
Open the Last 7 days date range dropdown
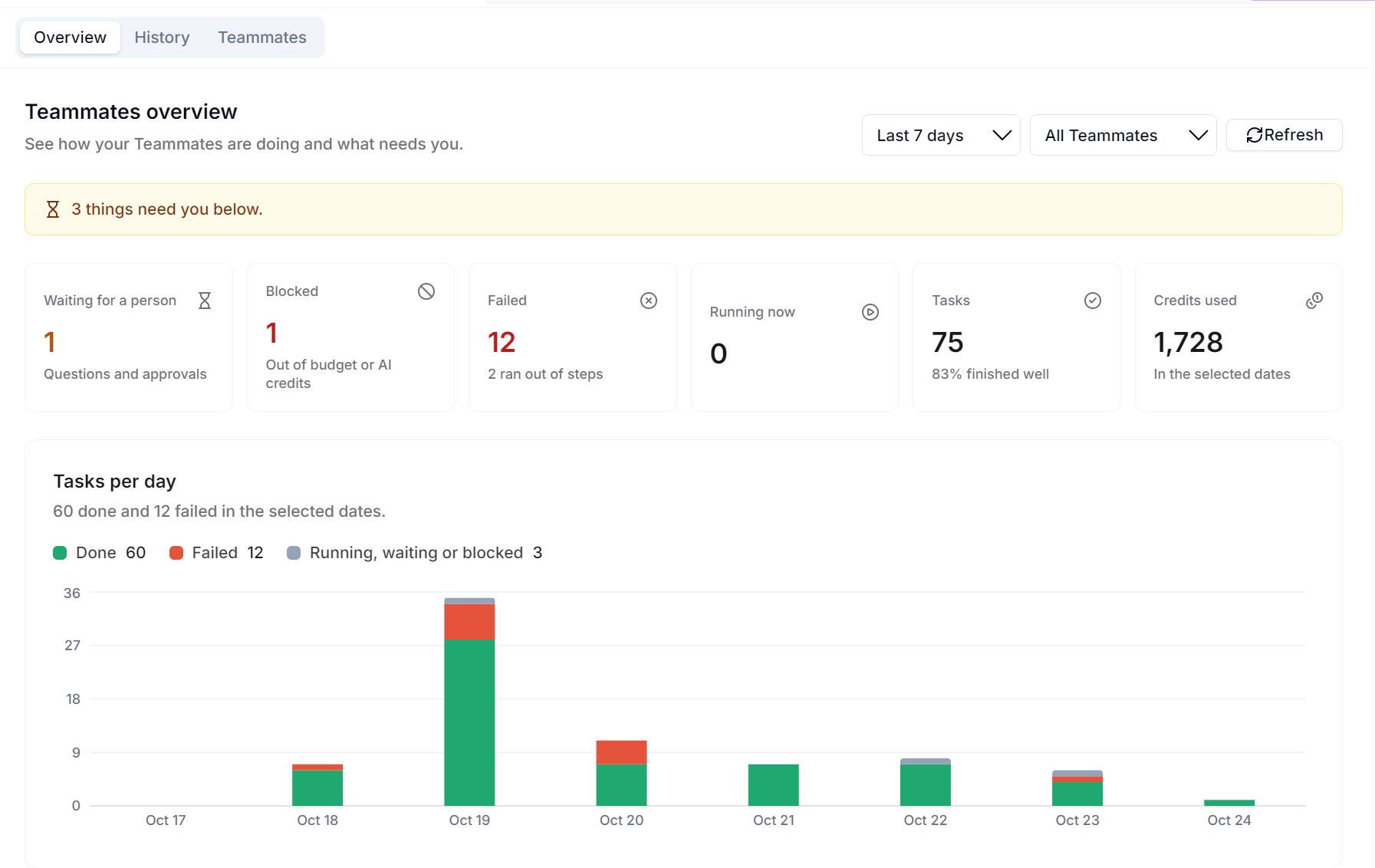click(x=941, y=135)
